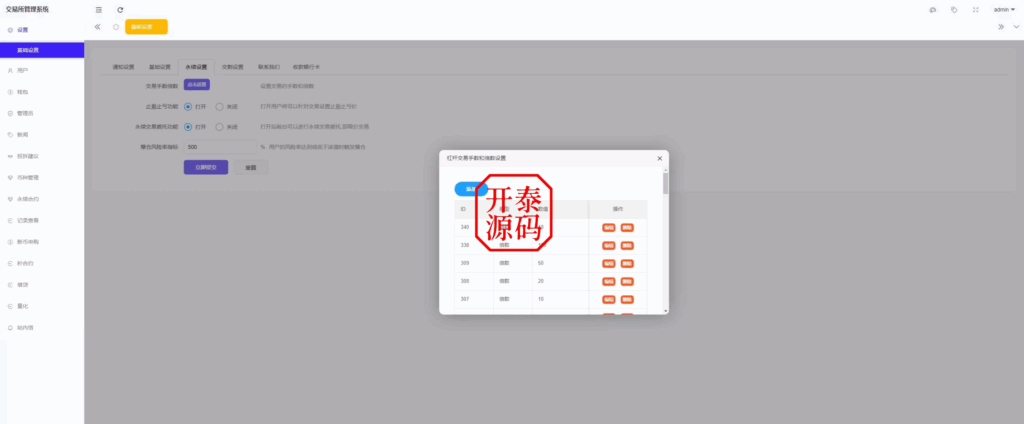Screen dimensions: 1024x424
Task: Click the 立即提交 submit button
Action: tap(206, 167)
